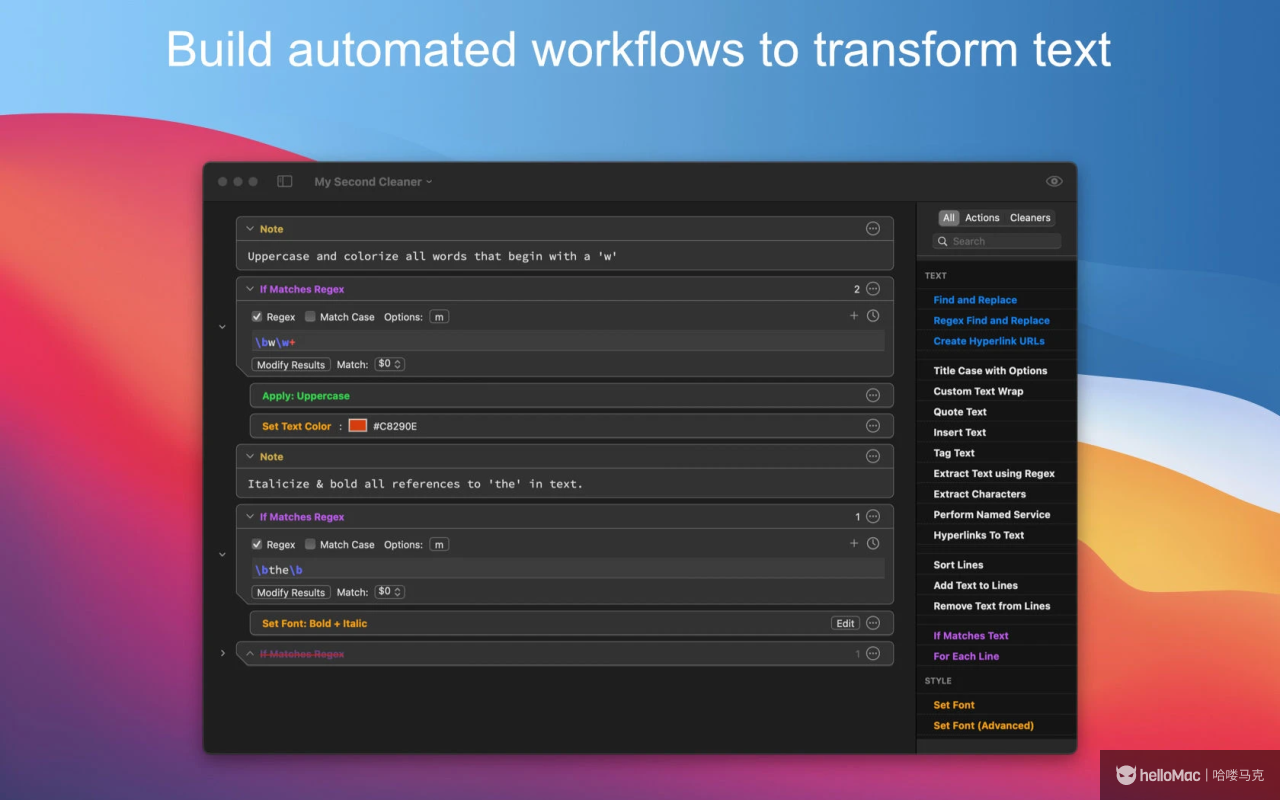The height and width of the screenshot is (800, 1280).
Task: Click the eye preview icon in title bar
Action: click(x=1054, y=181)
